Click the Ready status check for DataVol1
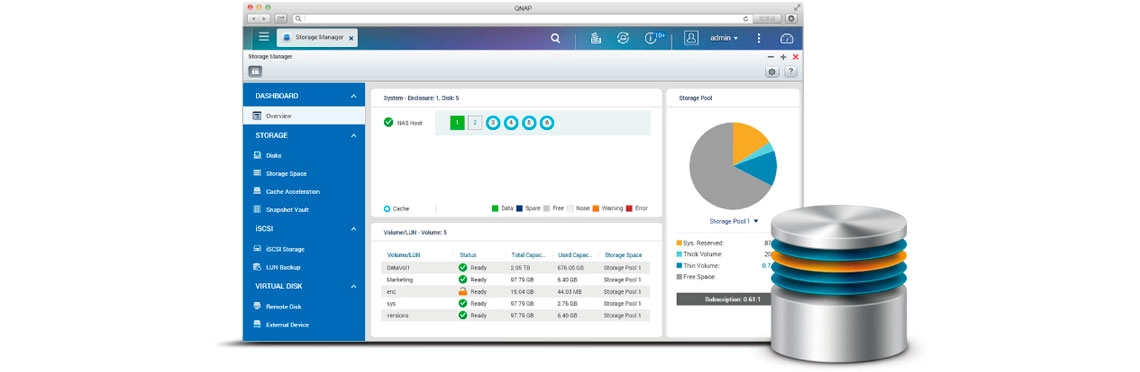 click(x=462, y=267)
